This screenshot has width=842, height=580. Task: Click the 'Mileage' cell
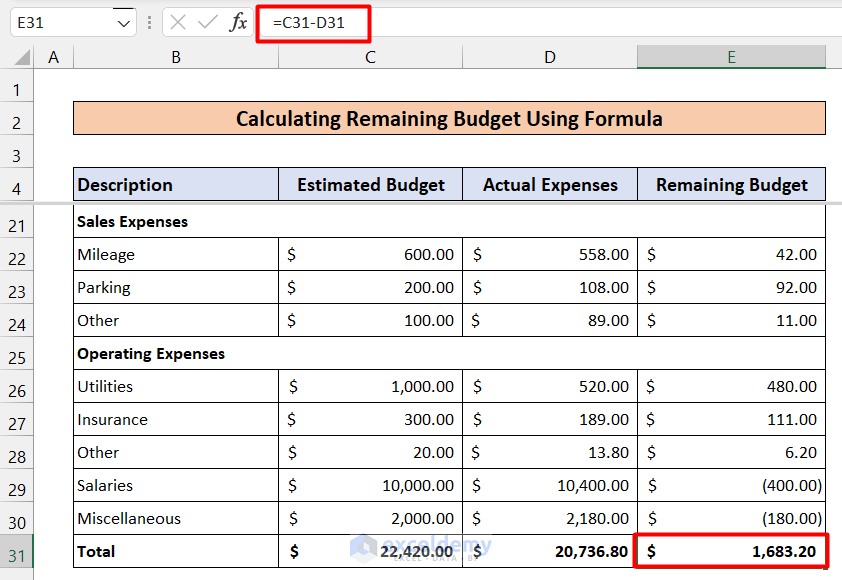click(176, 254)
